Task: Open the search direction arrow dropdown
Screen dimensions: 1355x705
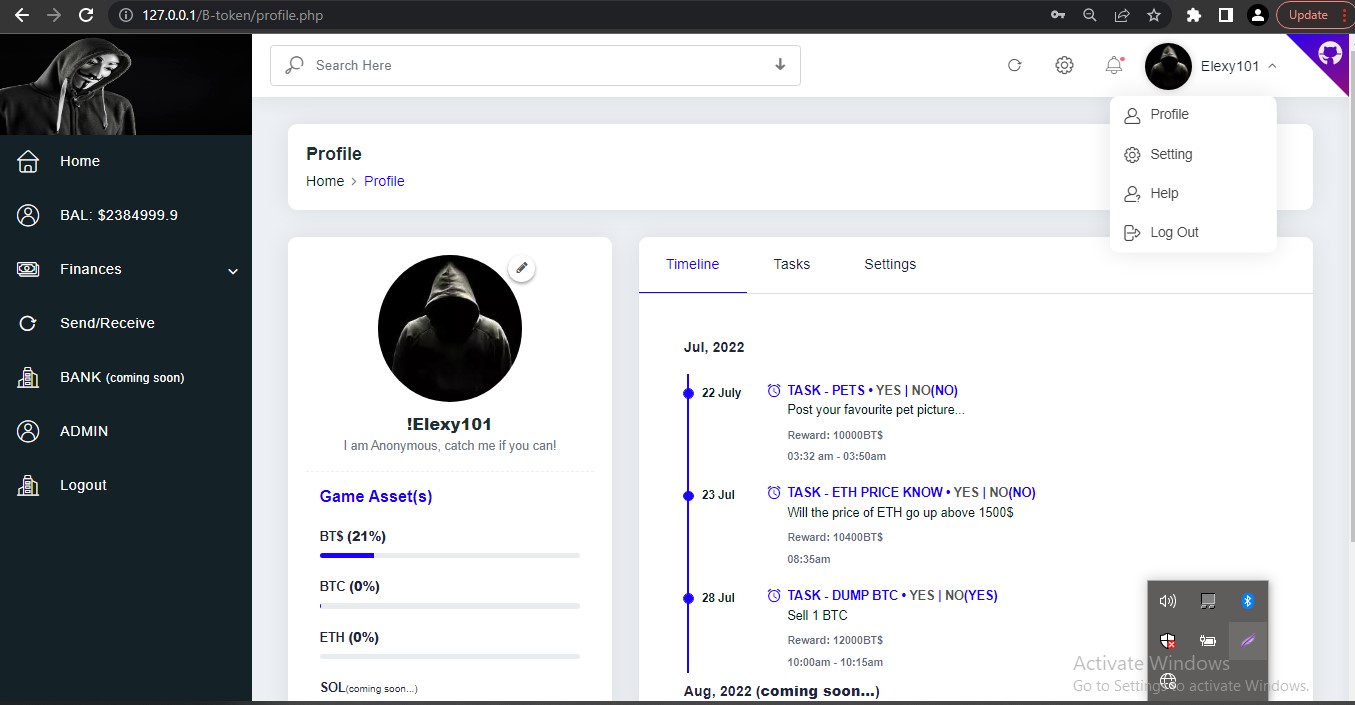Action: pyautogui.click(x=779, y=64)
